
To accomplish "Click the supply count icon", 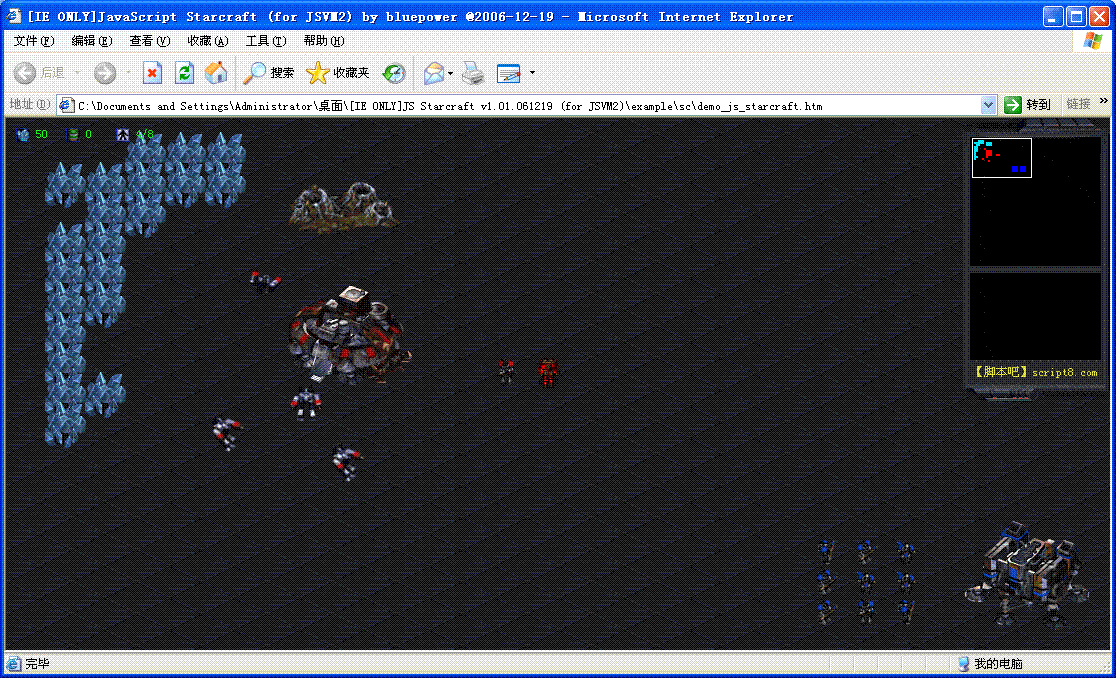I will pyautogui.click(x=123, y=134).
